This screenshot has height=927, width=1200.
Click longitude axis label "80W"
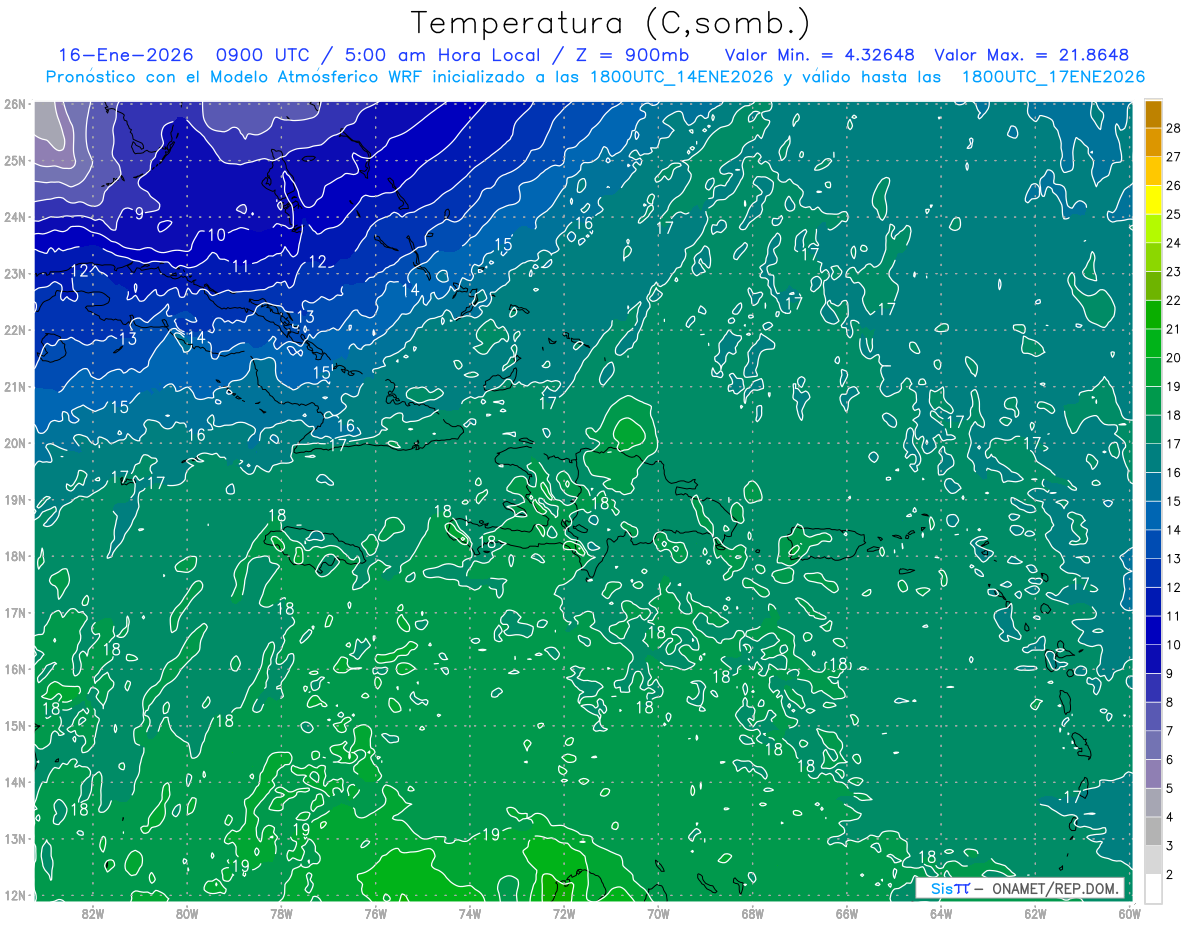point(186,913)
